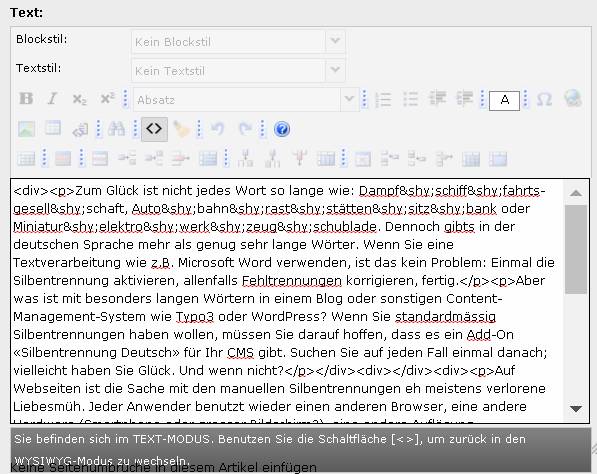Split the table cell
The width and height of the screenshot is (597, 474).
tap(471, 159)
